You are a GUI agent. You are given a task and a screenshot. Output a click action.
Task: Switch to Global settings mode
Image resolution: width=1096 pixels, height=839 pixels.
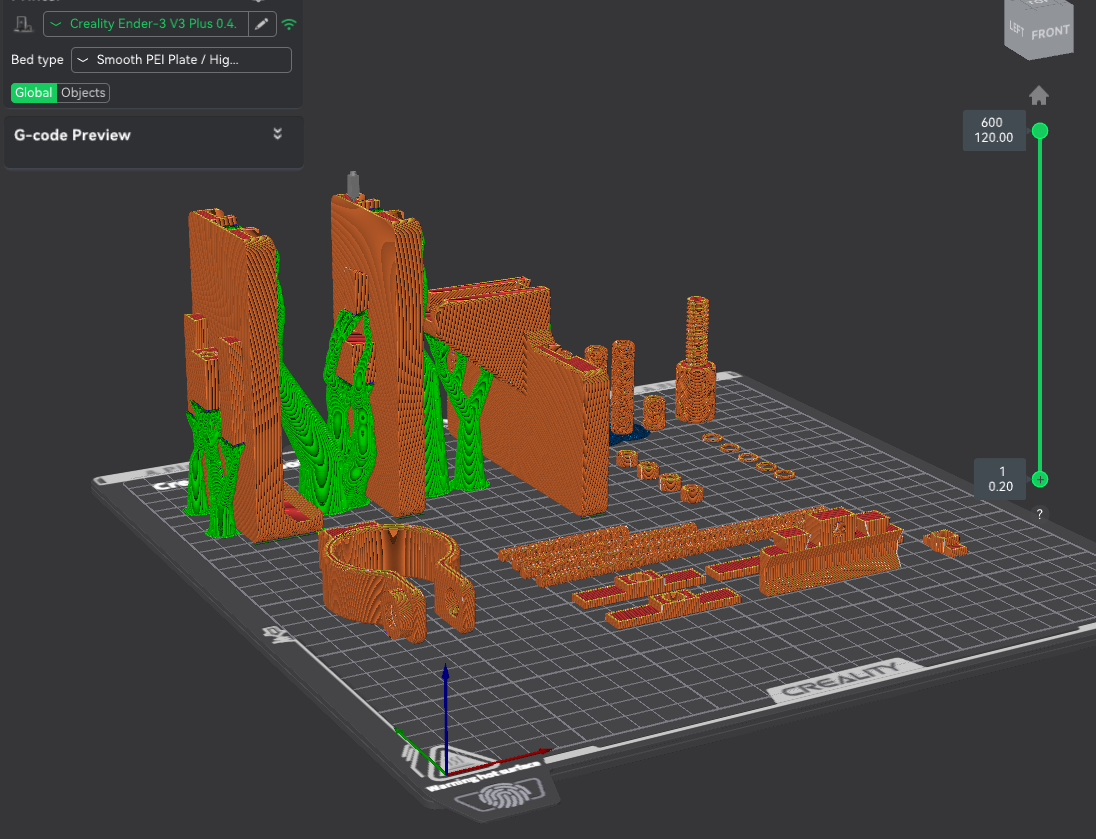pos(34,93)
